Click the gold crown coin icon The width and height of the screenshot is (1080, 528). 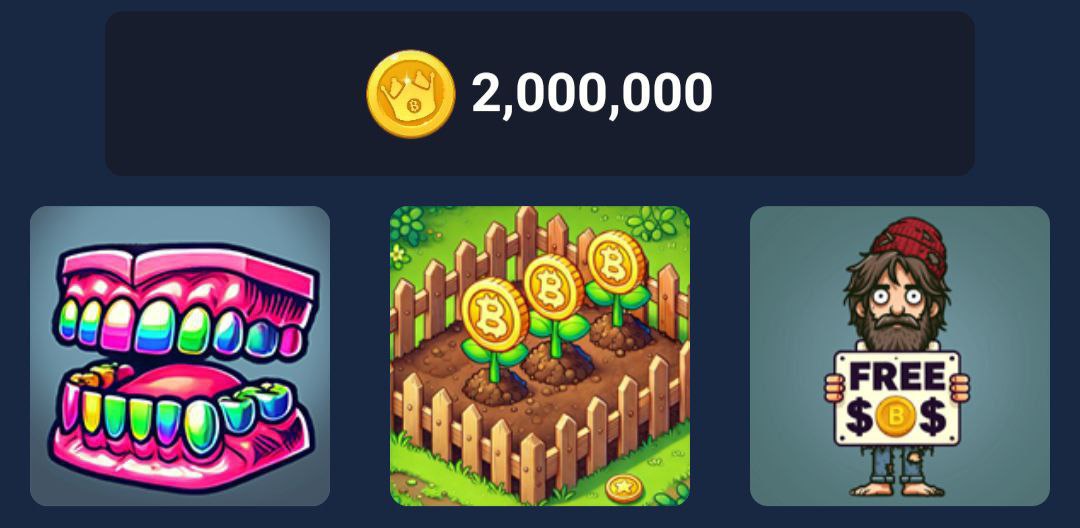click(x=411, y=94)
